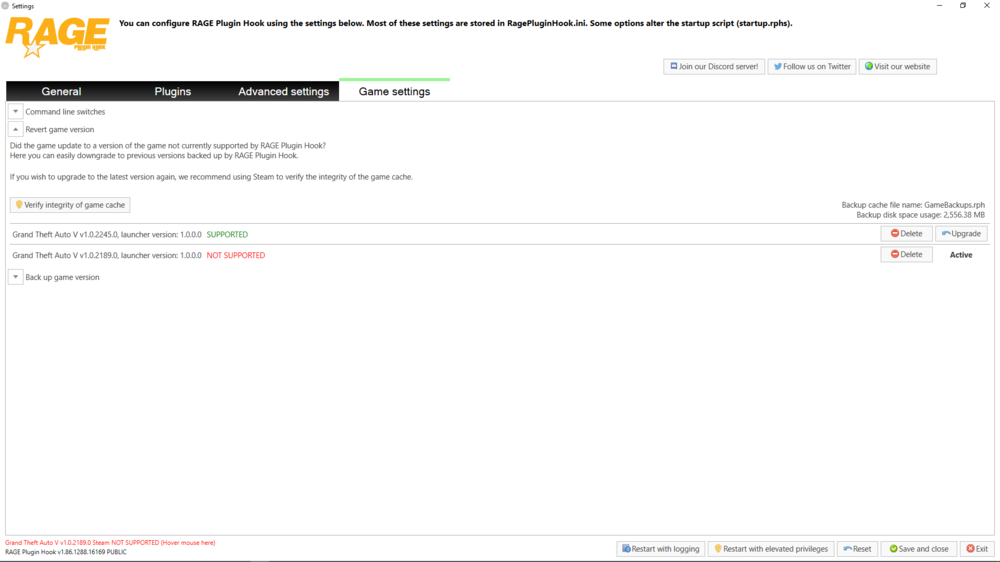1000x562 pixels.
Task: Click the RAGE Plugin Hook logo
Action: click(57, 37)
